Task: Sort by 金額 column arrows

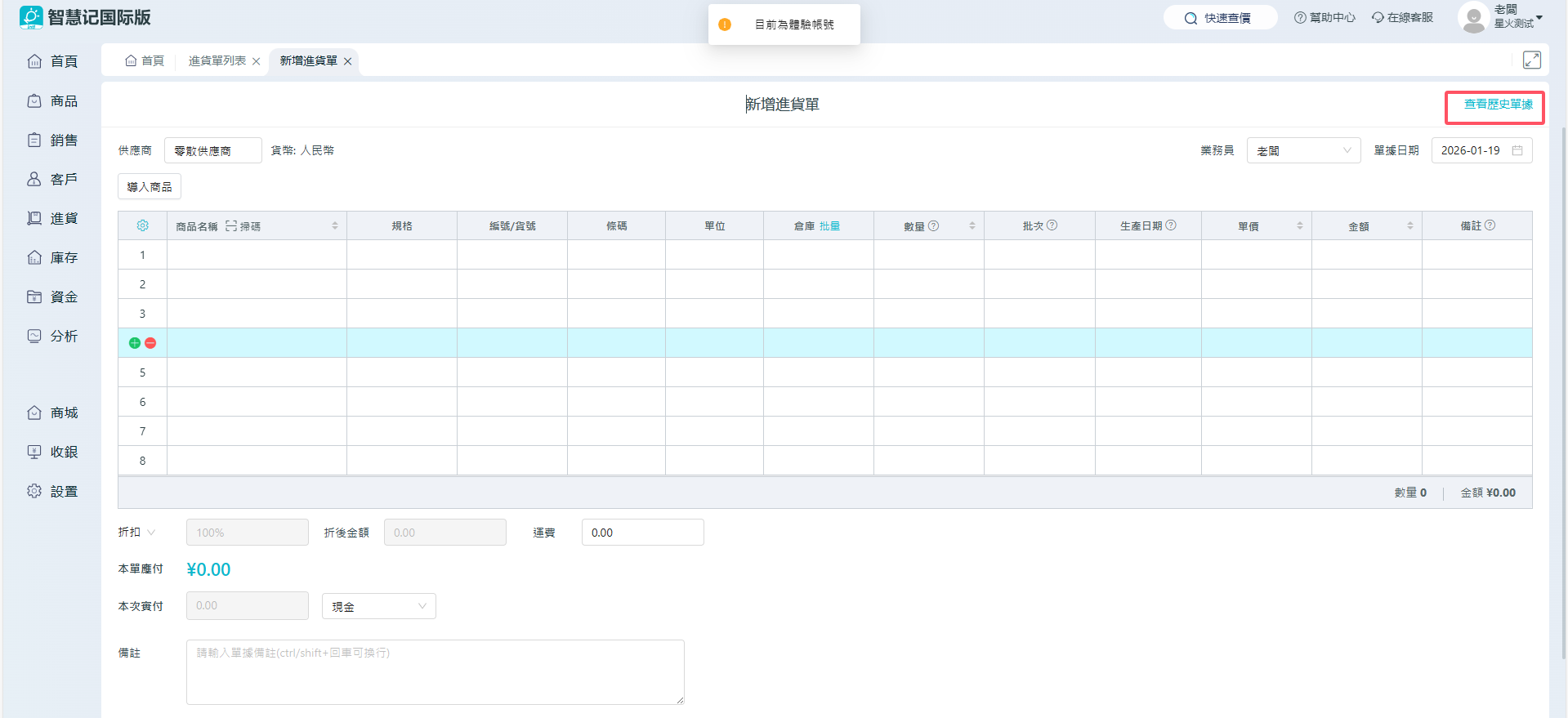Action: coord(1410,225)
